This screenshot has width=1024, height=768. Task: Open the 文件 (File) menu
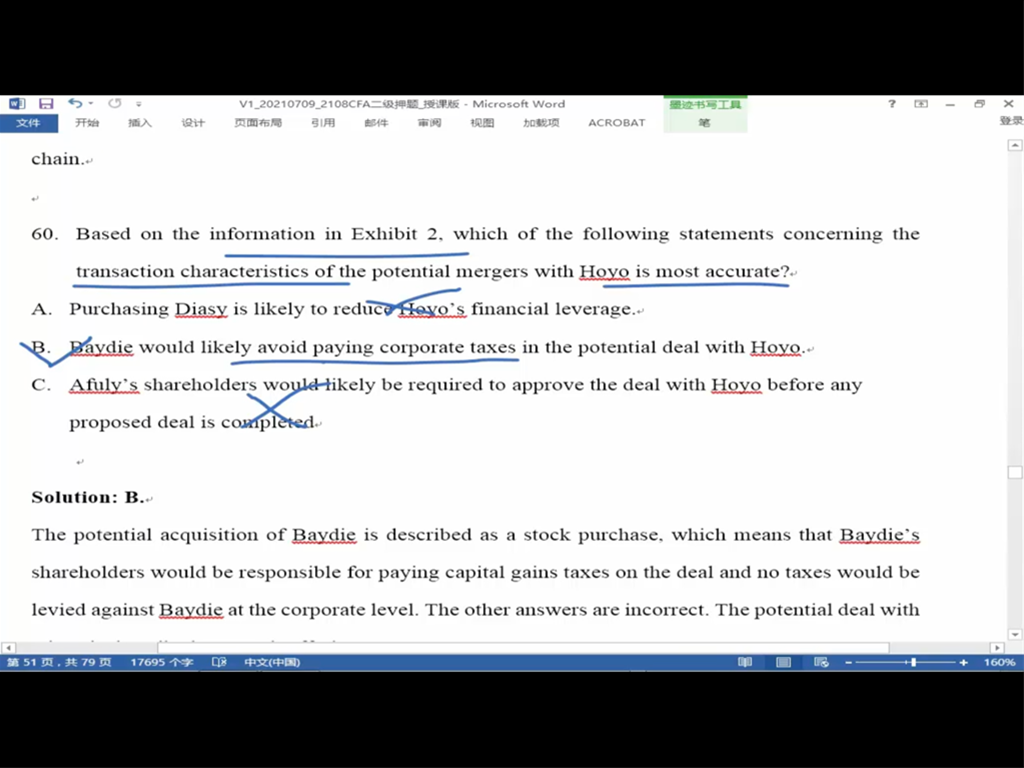click(x=28, y=123)
